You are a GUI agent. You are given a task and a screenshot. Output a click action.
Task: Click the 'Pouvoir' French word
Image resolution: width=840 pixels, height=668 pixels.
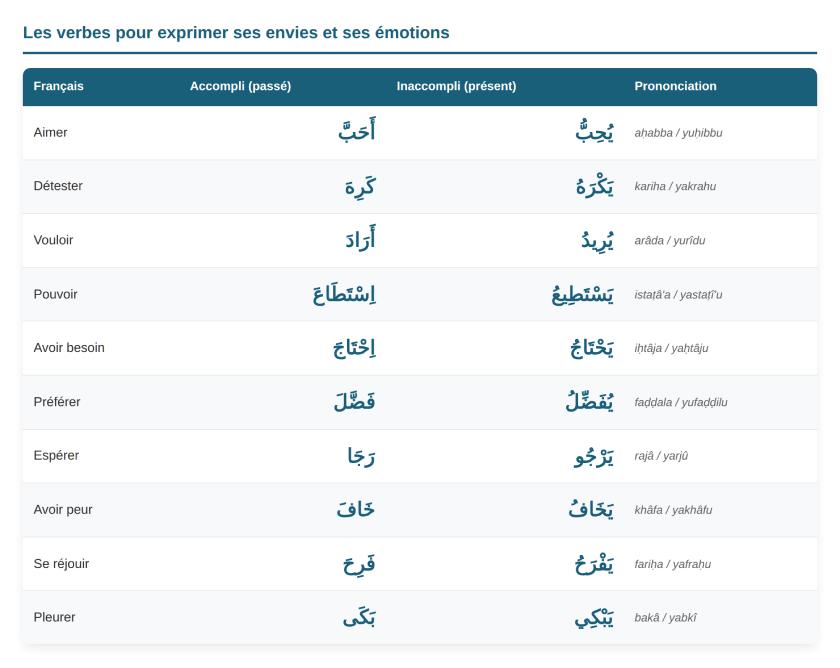point(55,294)
